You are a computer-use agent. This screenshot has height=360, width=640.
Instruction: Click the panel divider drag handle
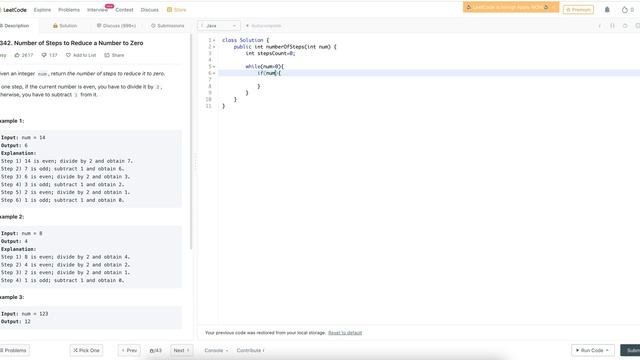pos(195,163)
